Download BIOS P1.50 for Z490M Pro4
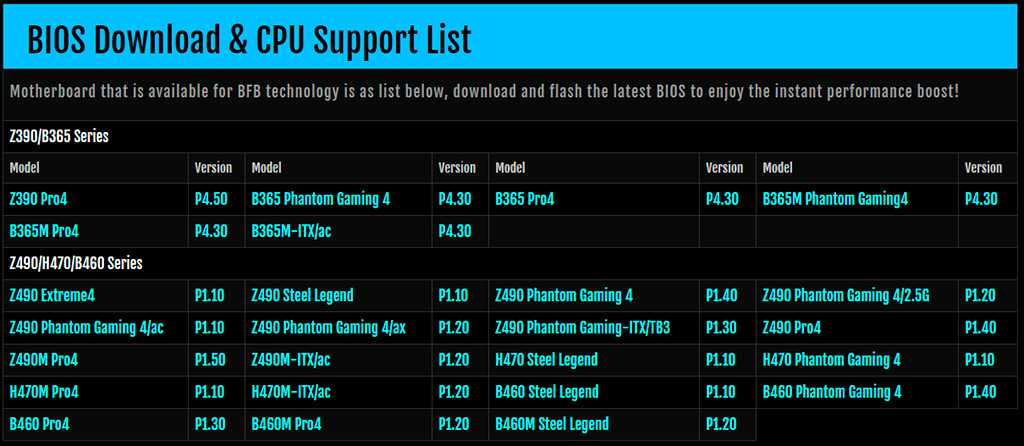The width and height of the screenshot is (1024, 446). (x=209, y=360)
